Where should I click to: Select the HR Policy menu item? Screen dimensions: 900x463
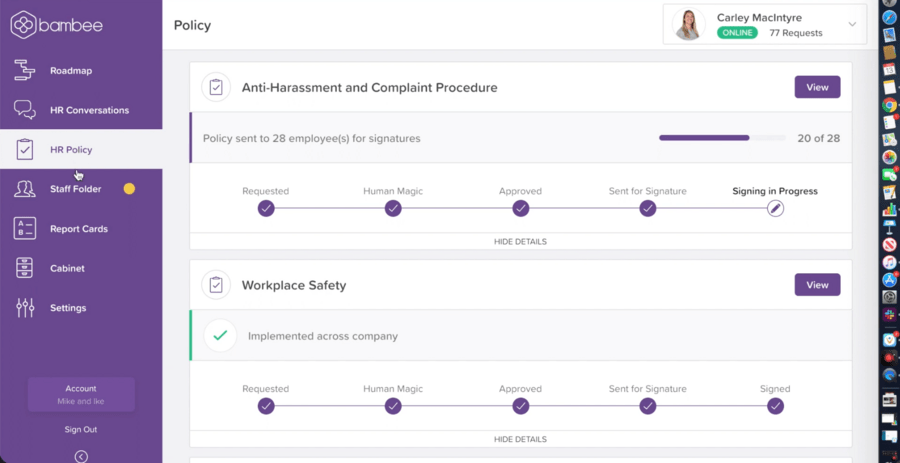(x=70, y=150)
